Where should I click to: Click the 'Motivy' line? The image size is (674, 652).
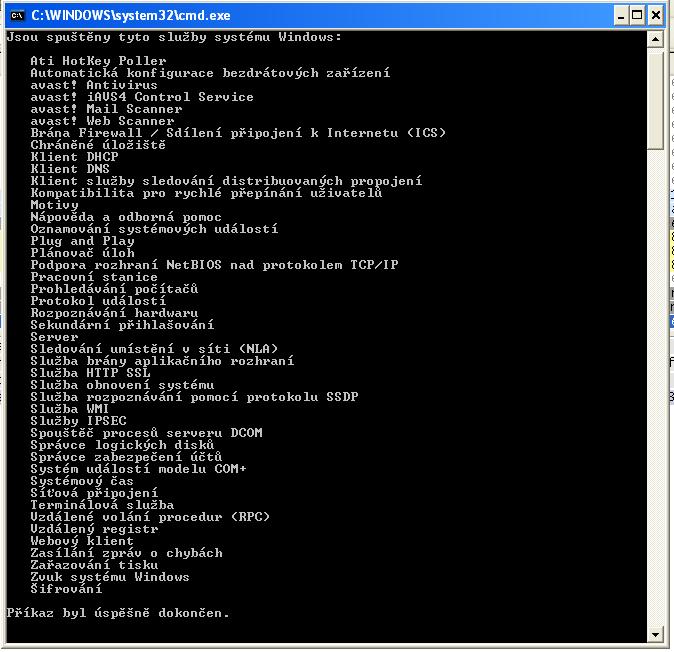click(55, 205)
